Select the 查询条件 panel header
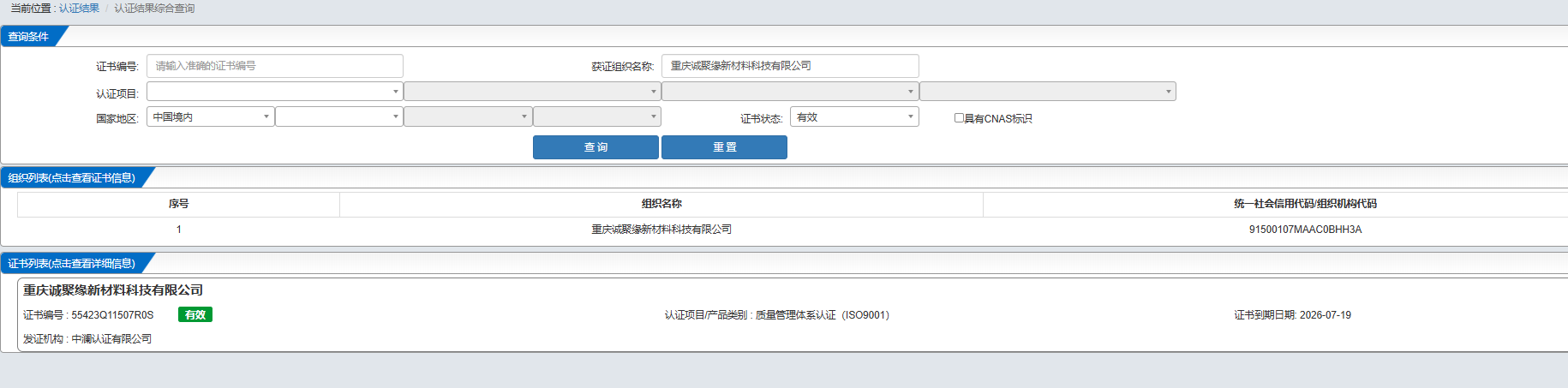 [28, 36]
